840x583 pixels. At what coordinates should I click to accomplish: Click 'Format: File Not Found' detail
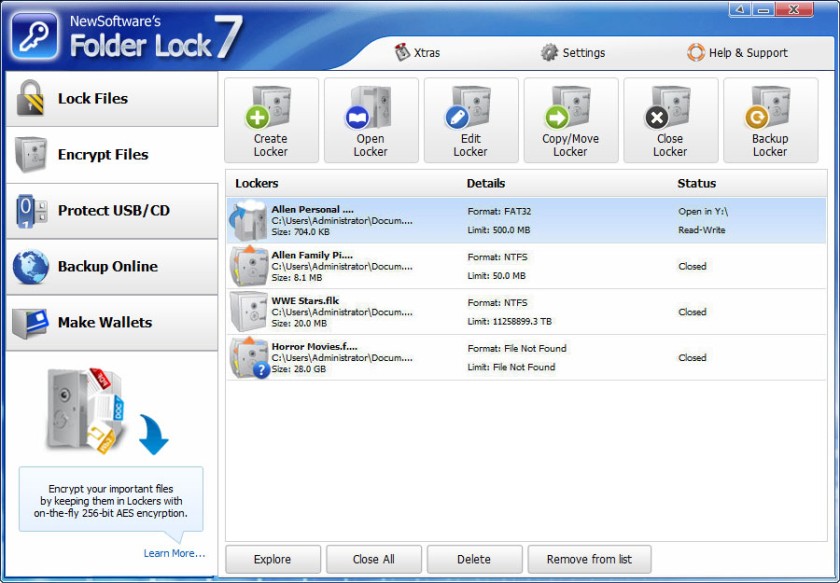pos(517,348)
